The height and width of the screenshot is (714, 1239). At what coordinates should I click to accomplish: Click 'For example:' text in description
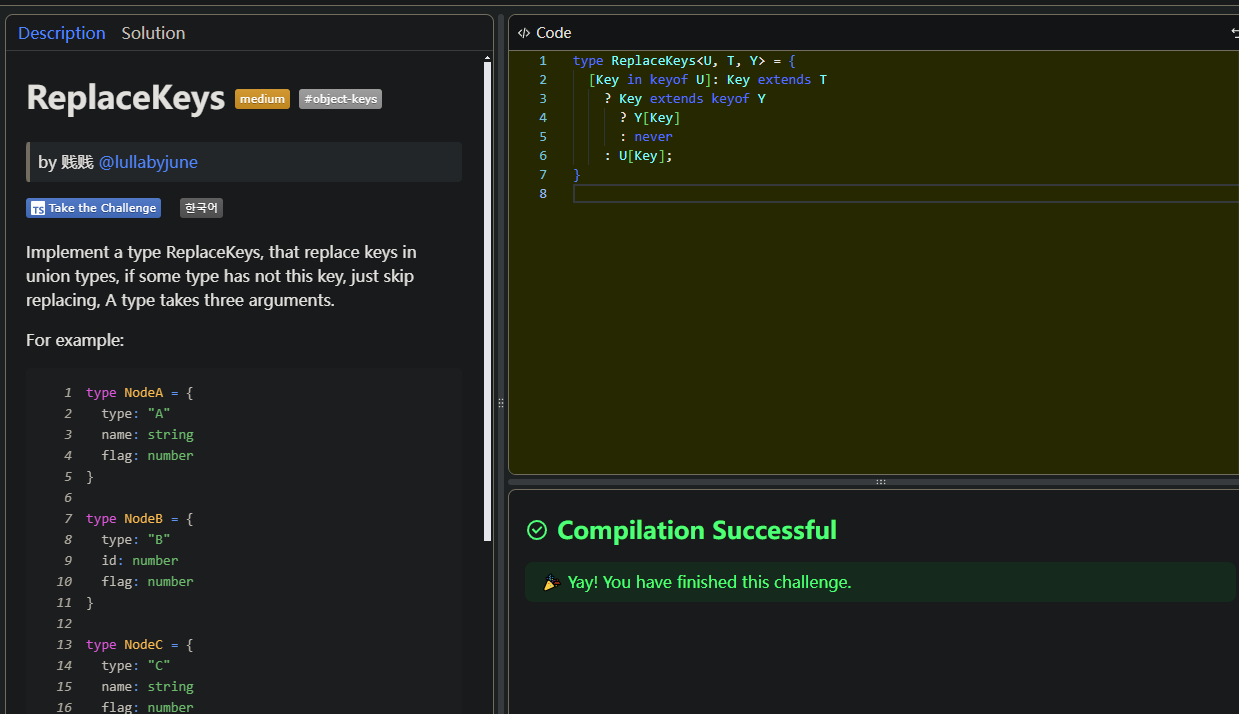(x=75, y=340)
